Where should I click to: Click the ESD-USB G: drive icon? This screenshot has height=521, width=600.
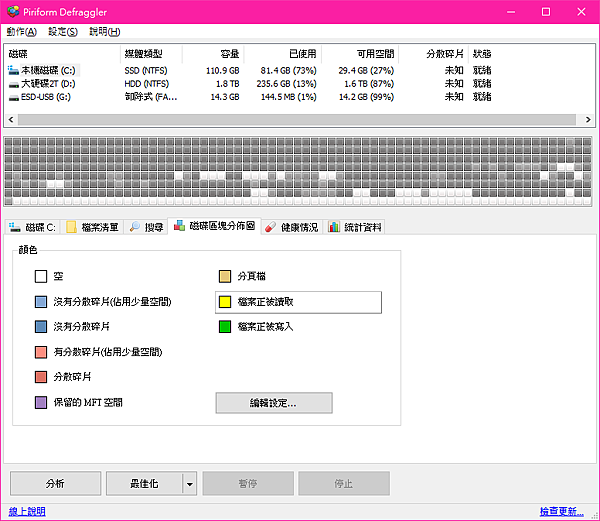14,98
